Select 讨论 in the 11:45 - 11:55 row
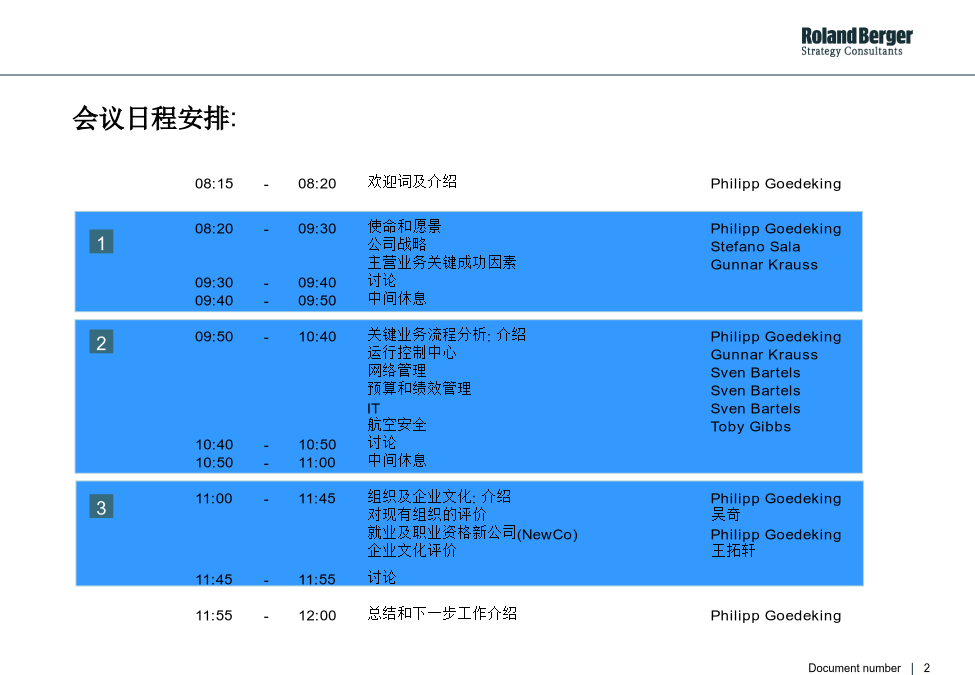Viewport: 975px width, 675px height. coord(382,577)
